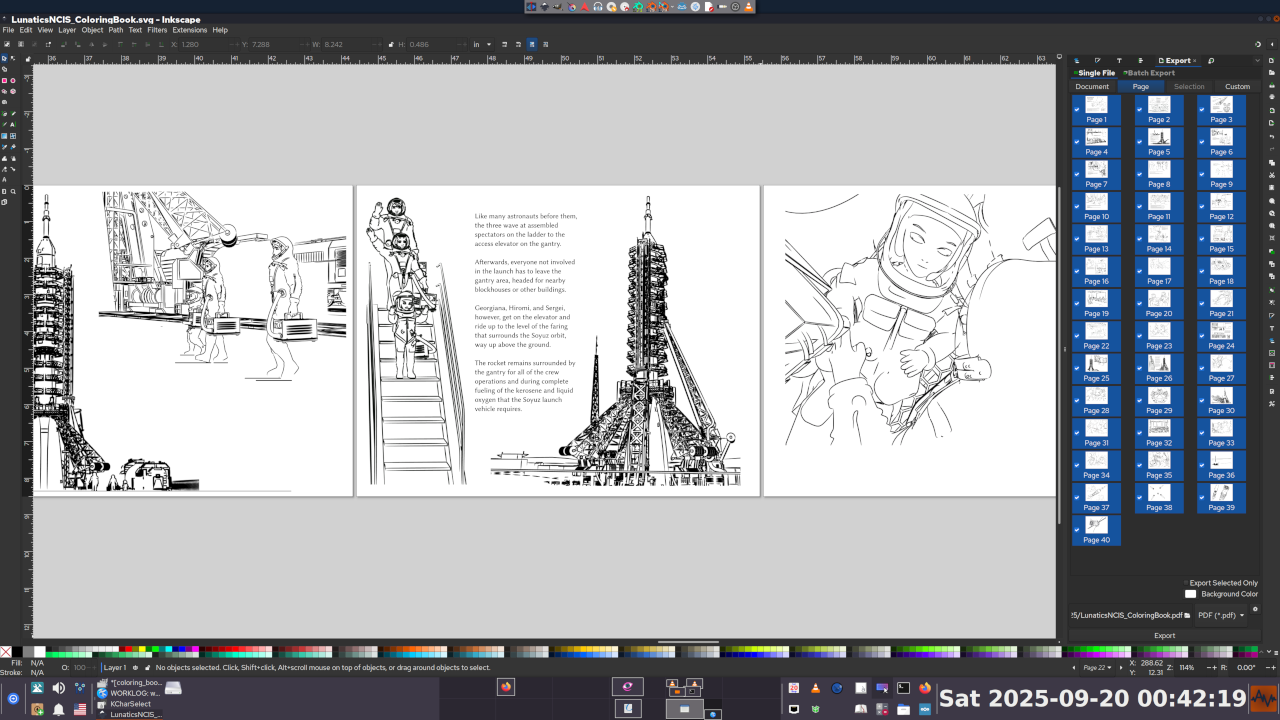The image size is (1280, 720).
Task: Click the lock width/height ratio icon
Action: coord(390,44)
